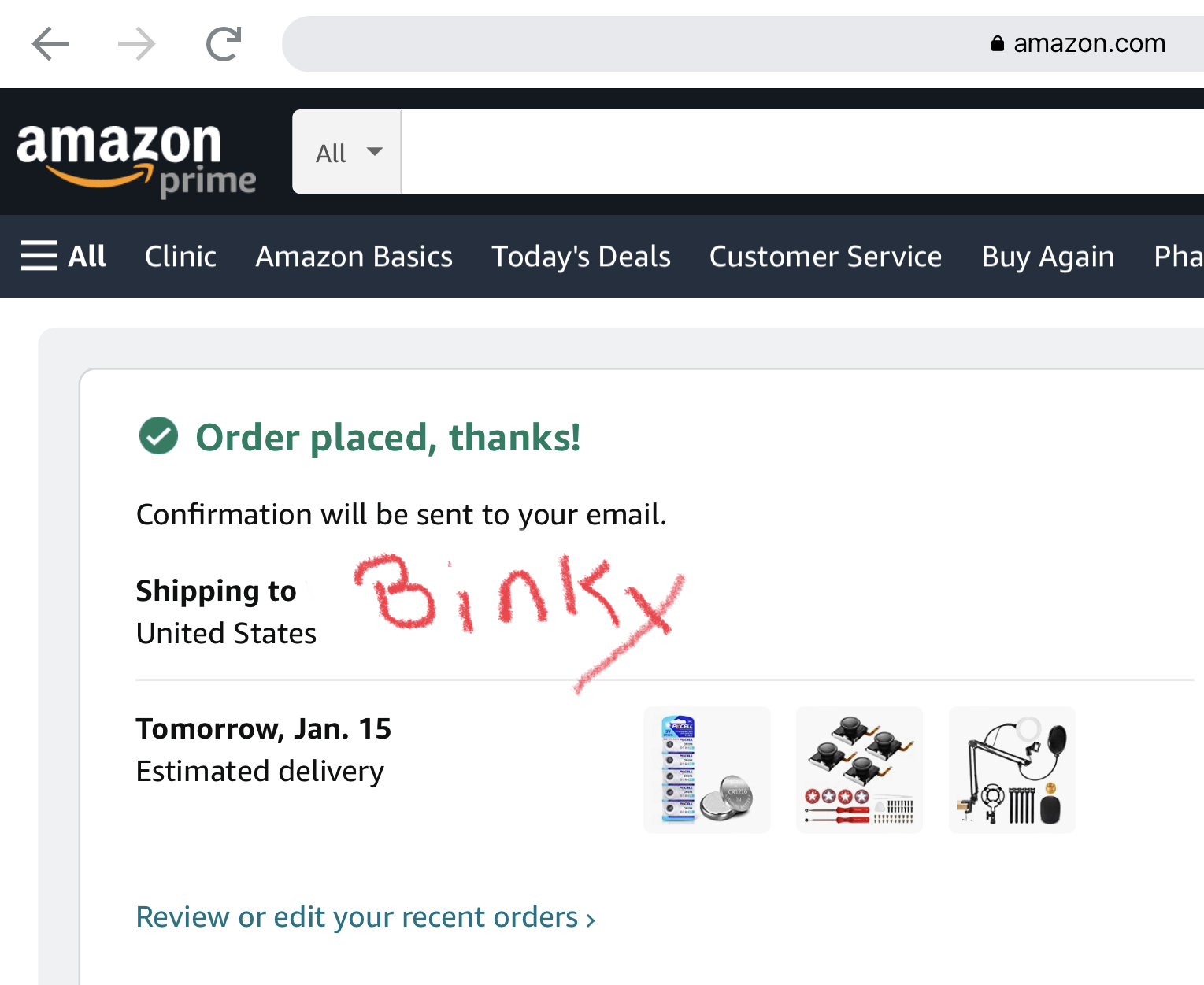Viewport: 1204px width, 985px height.
Task: Open the Amazon Prime logo homepage
Action: (136, 158)
